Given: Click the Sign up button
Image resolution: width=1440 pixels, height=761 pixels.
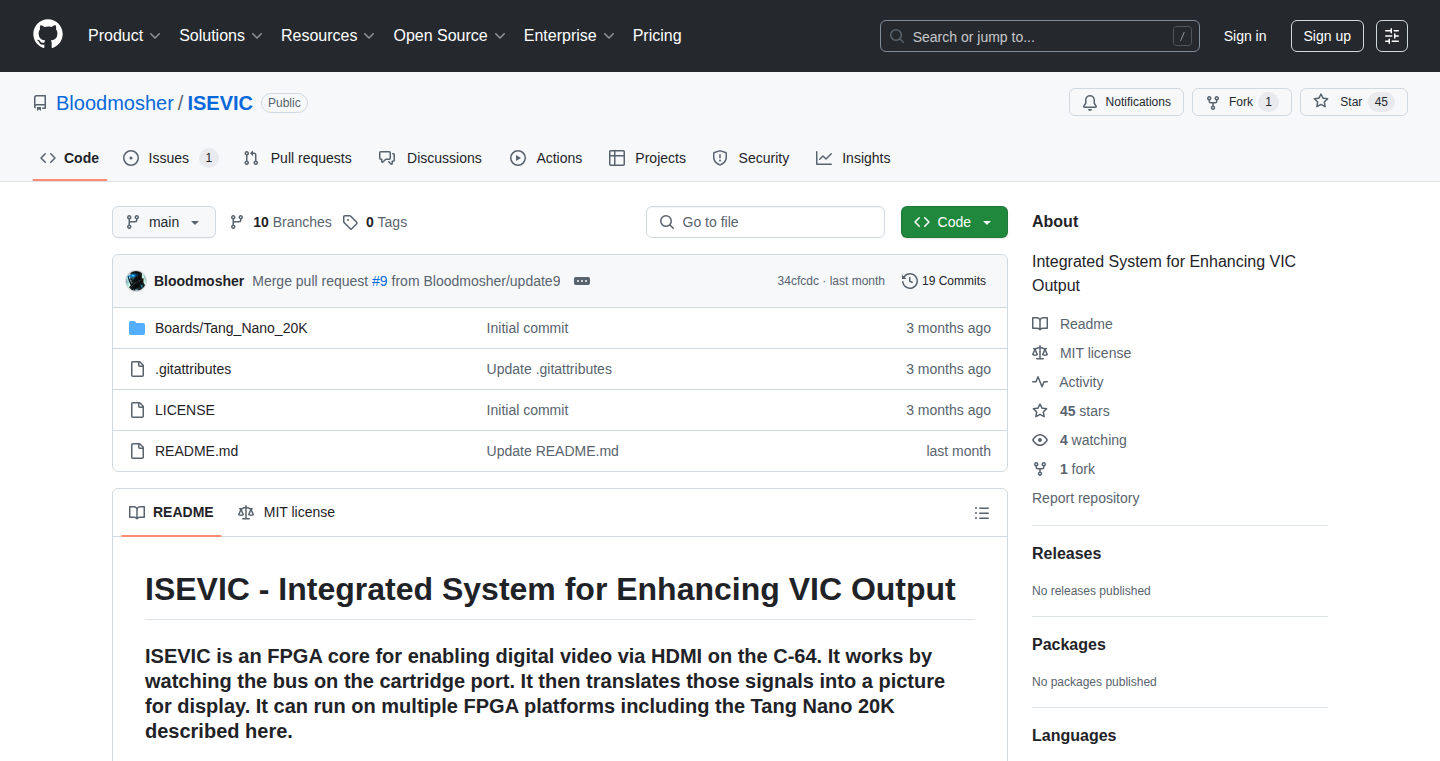Looking at the screenshot, I should tap(1327, 36).
